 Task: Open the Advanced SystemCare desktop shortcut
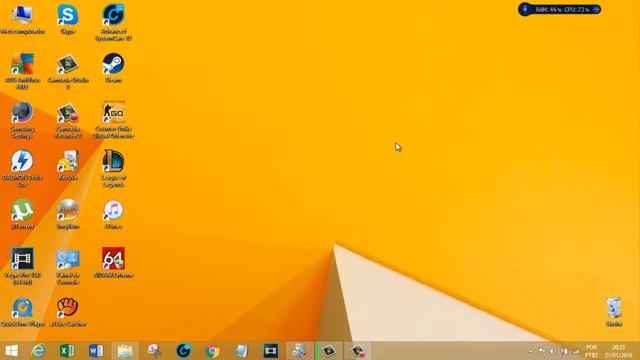click(x=113, y=22)
